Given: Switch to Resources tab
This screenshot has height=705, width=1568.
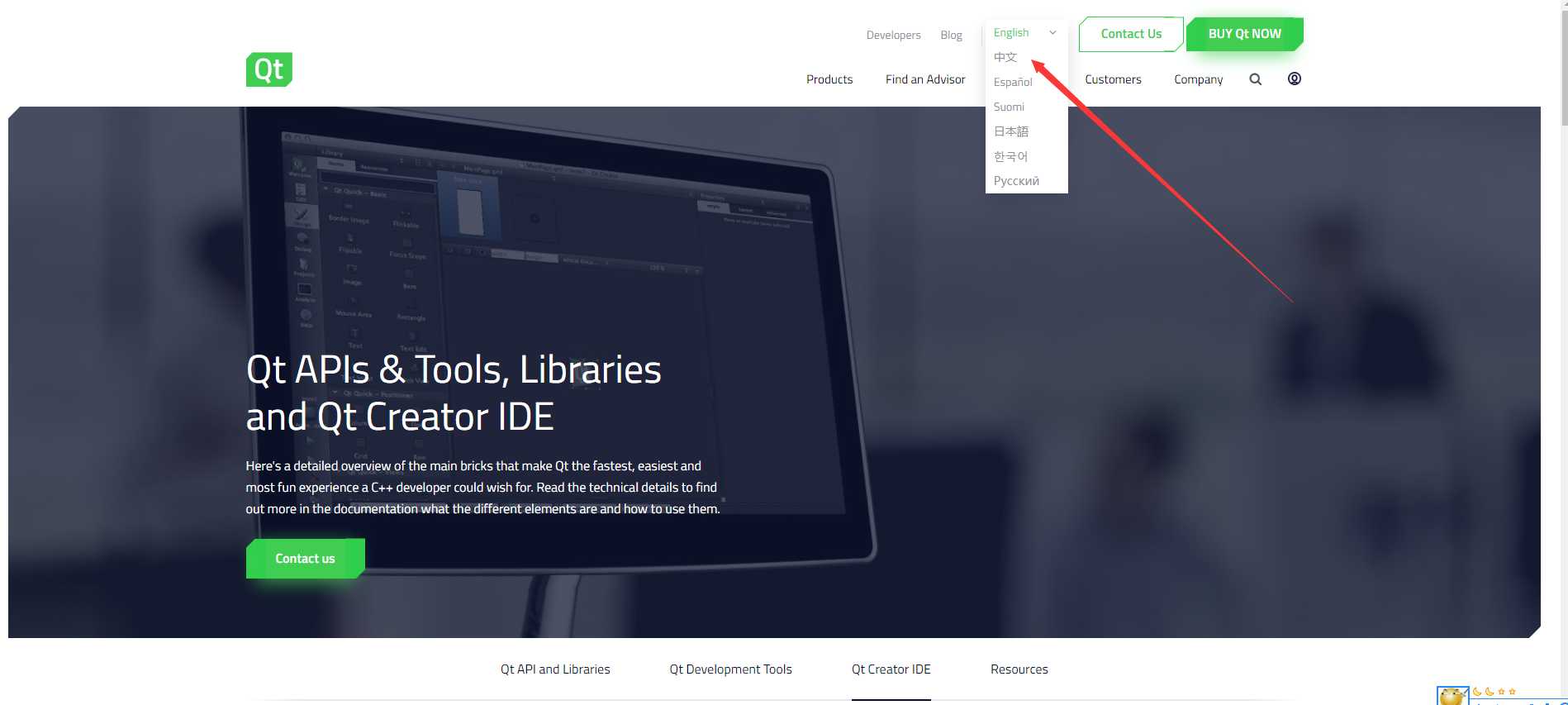Looking at the screenshot, I should (1019, 669).
